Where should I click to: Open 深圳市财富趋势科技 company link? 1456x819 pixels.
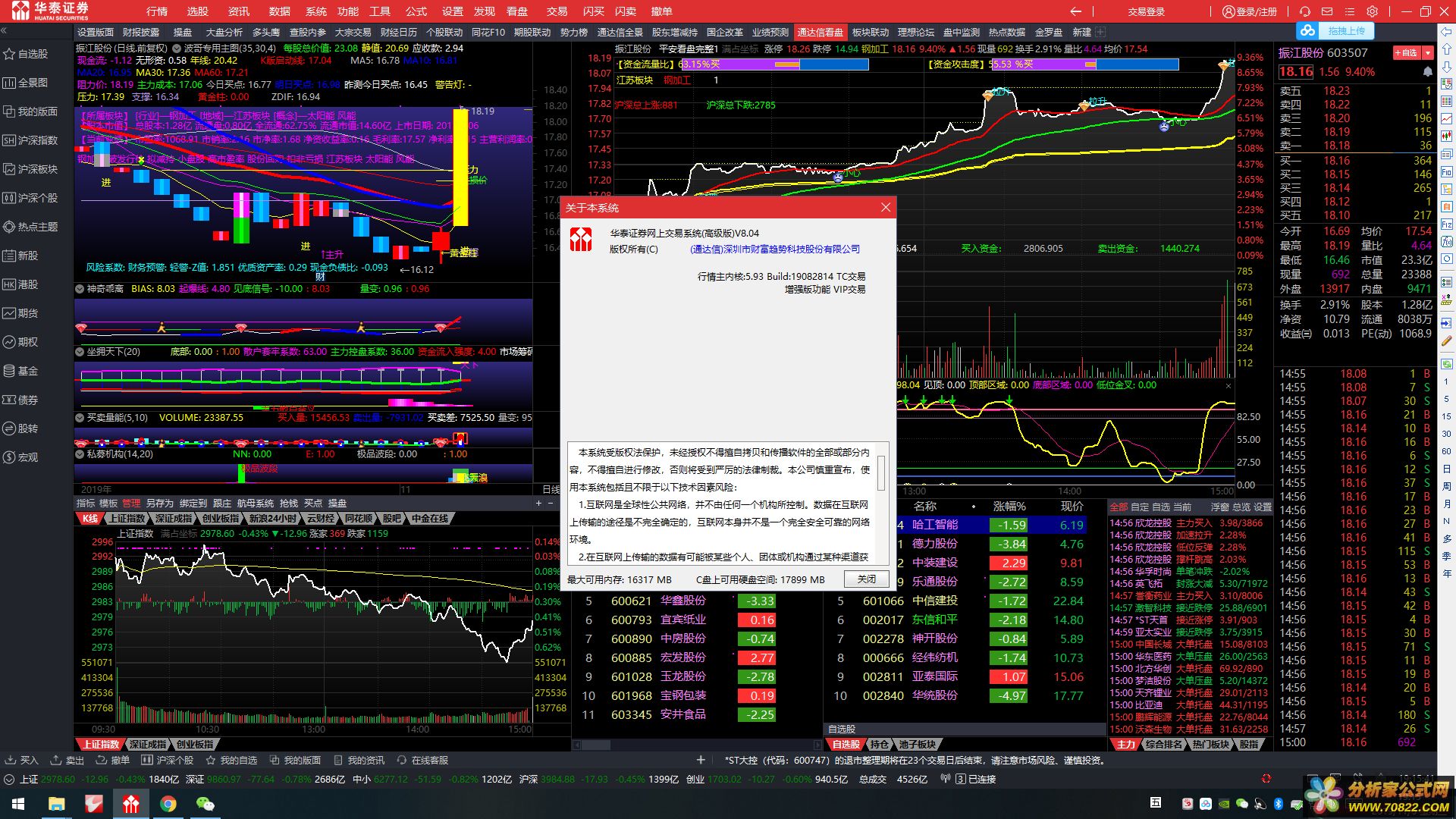[774, 249]
